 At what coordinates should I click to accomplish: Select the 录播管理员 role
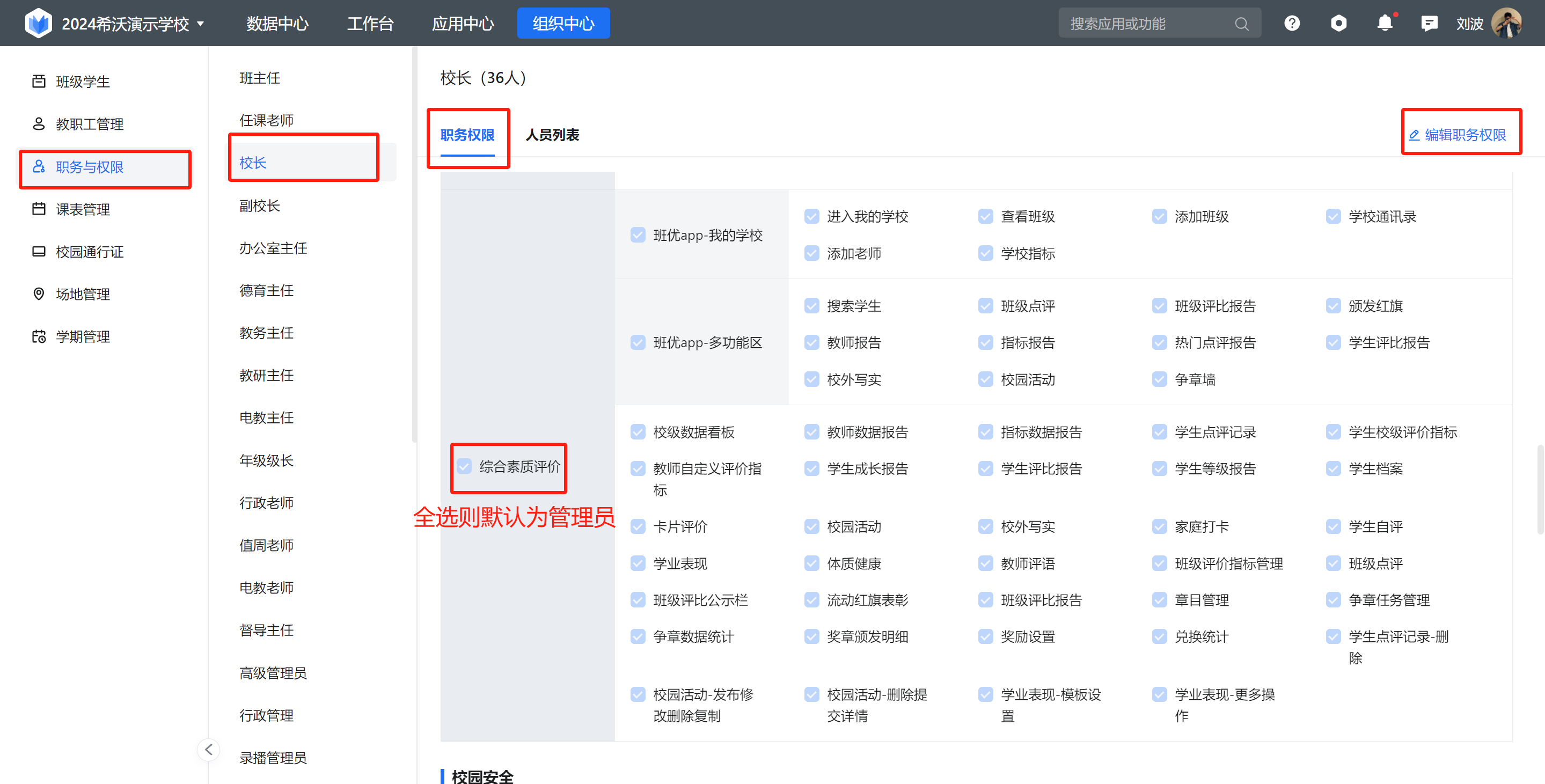point(273,758)
